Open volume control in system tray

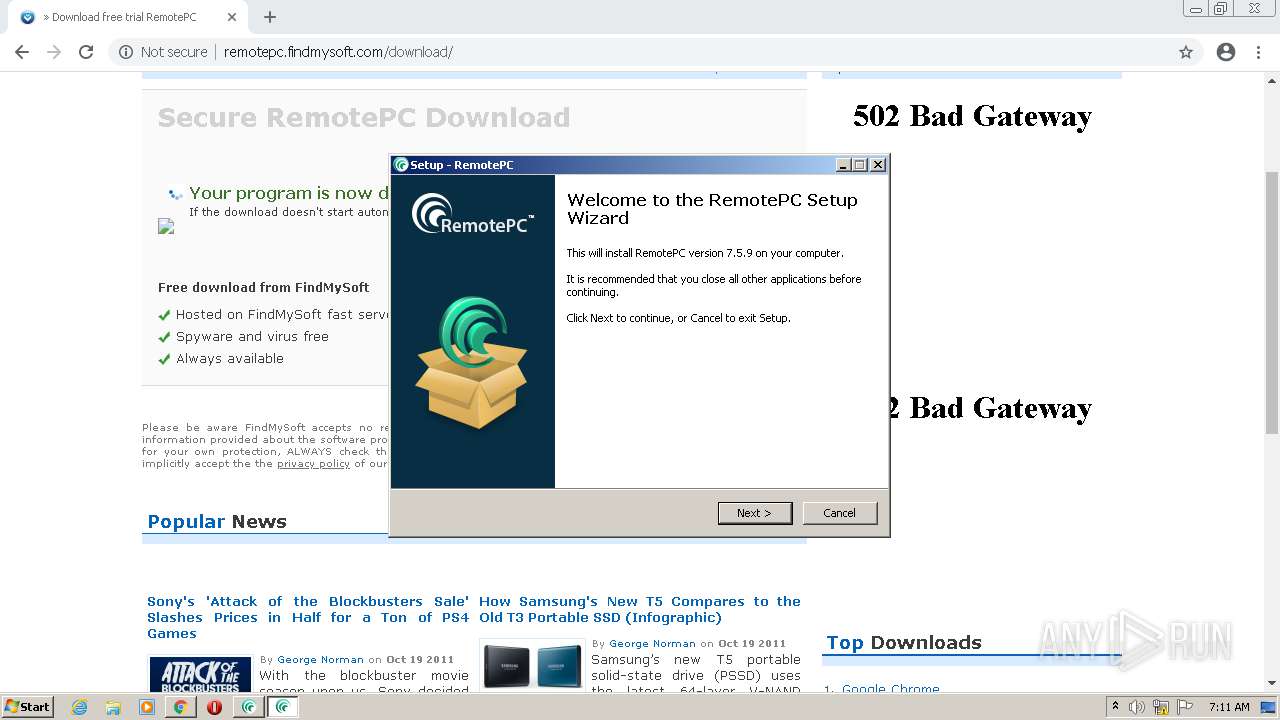[x=1137, y=707]
